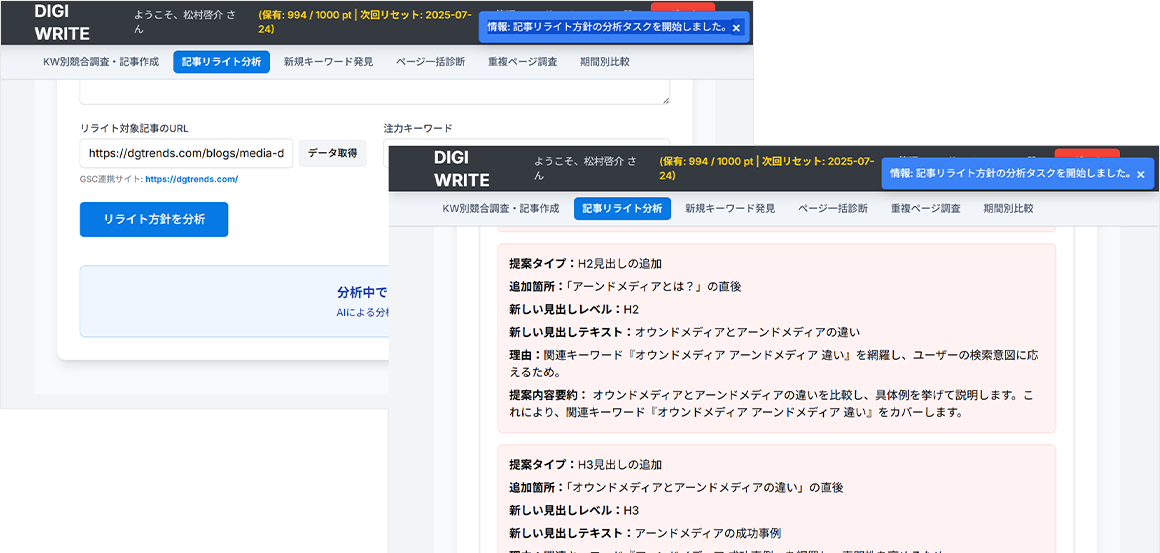
Task: Click the 注力キーワード input field in back window
Action: coord(527,142)
